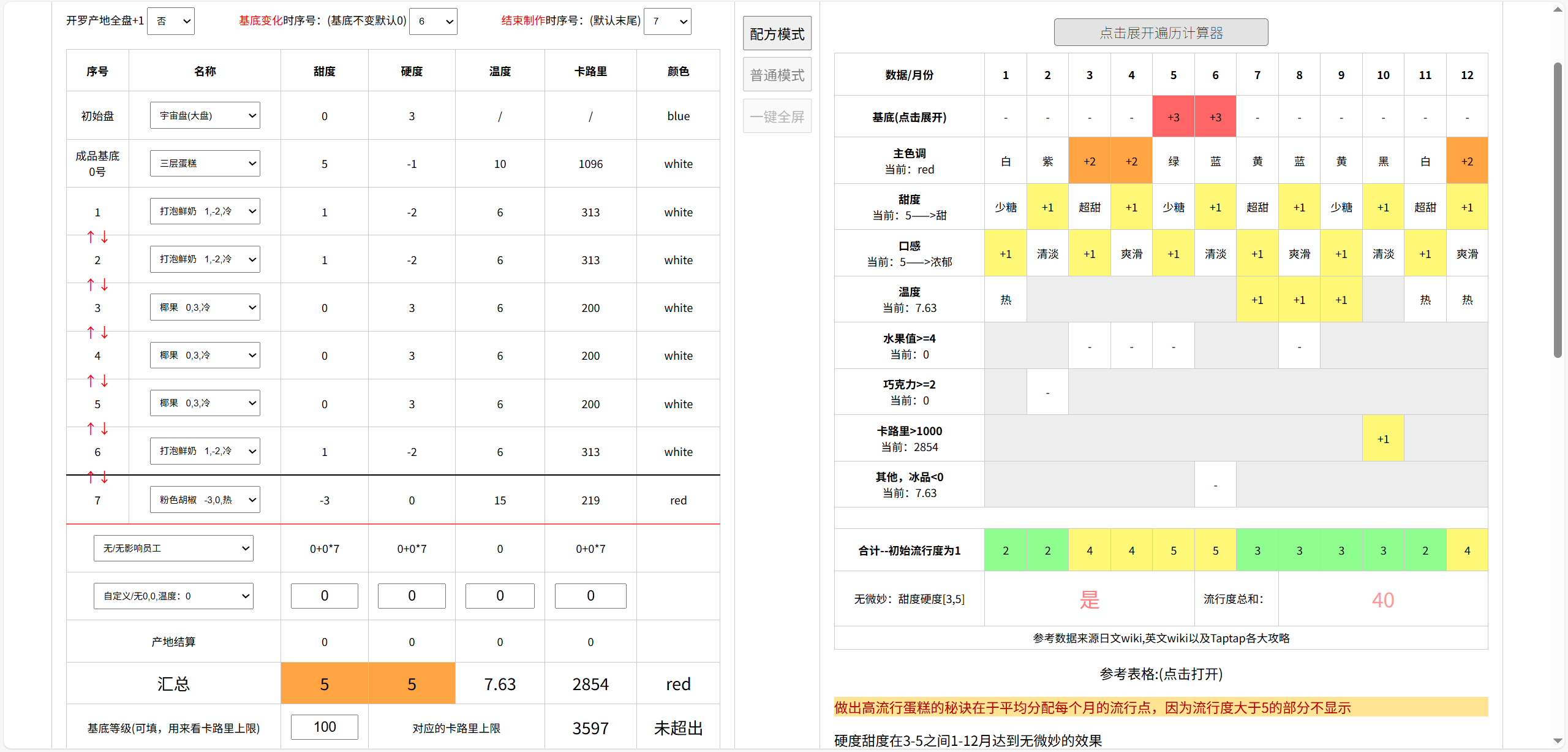Click the 未超出 status text

(678, 728)
